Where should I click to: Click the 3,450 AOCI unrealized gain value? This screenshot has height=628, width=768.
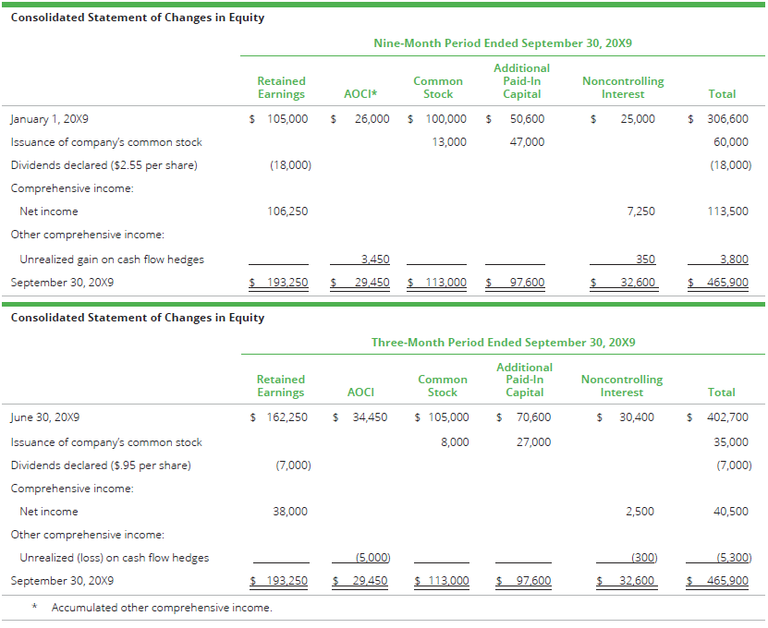374,259
